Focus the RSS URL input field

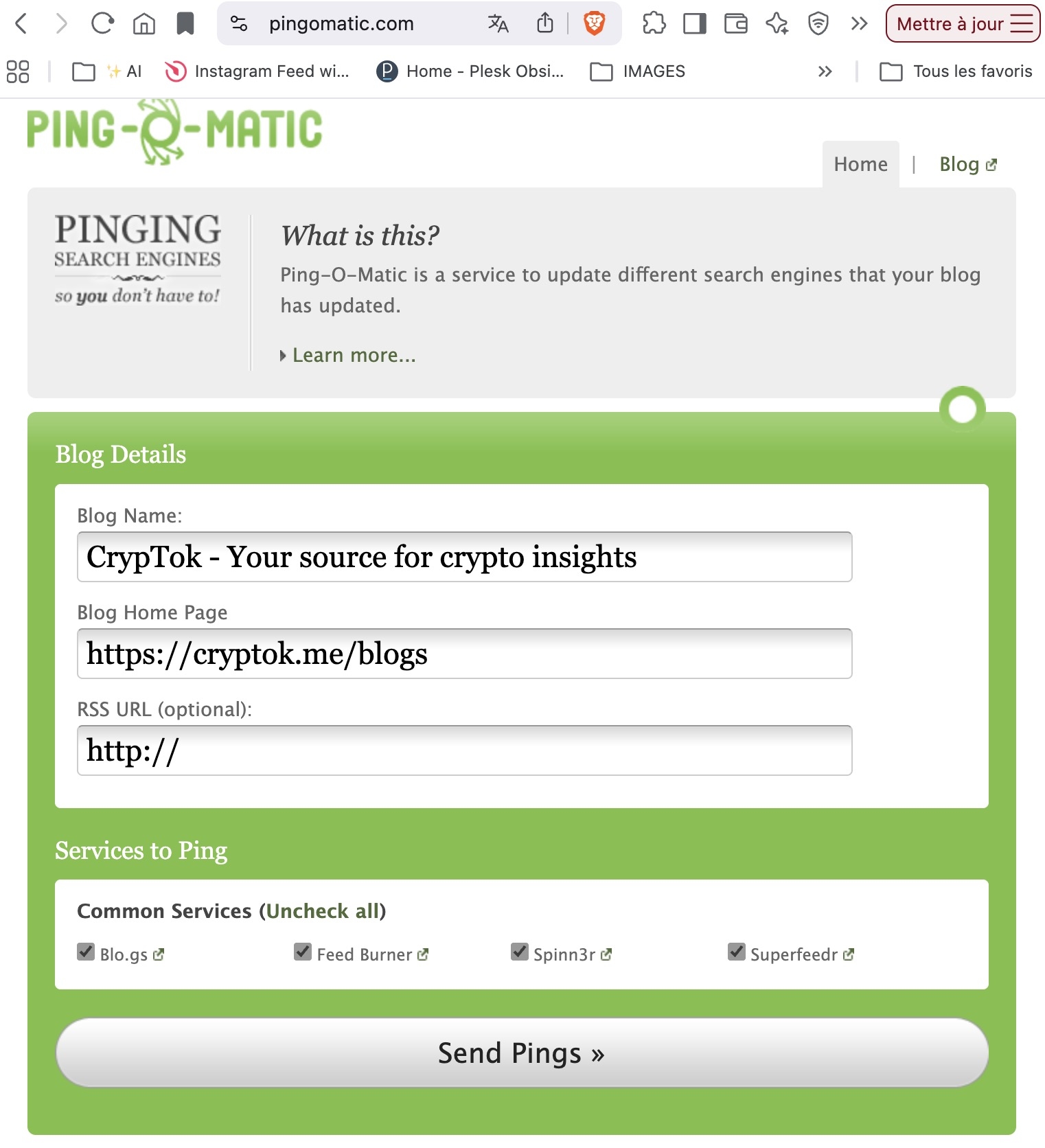tap(464, 751)
